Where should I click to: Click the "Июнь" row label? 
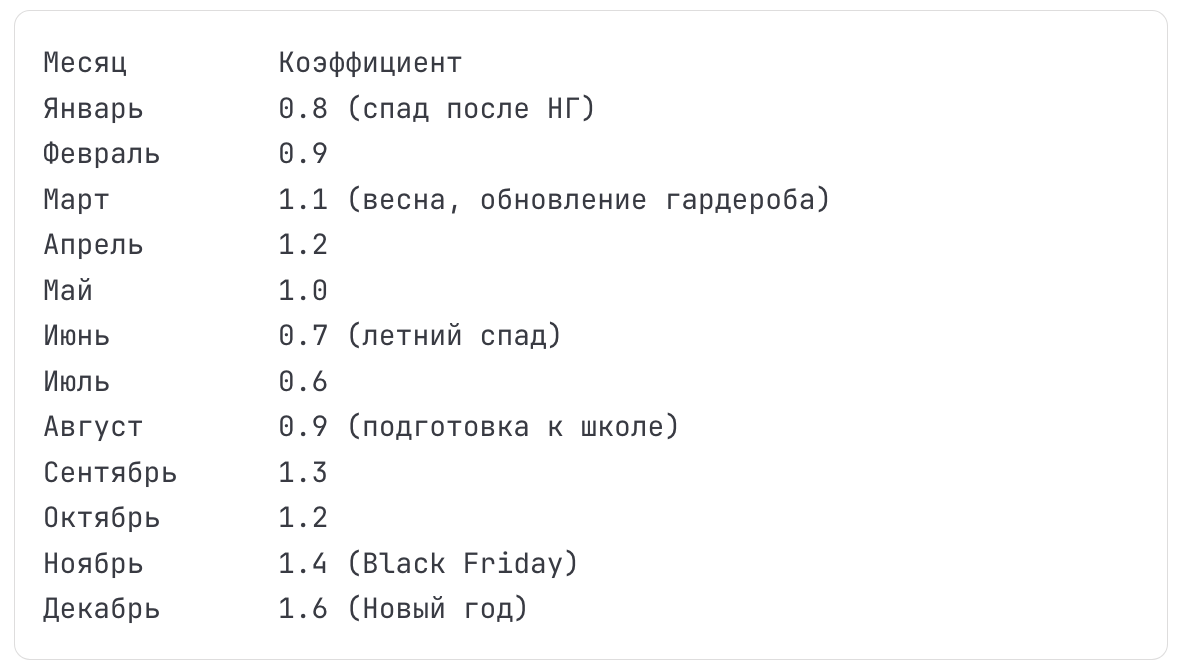76,336
